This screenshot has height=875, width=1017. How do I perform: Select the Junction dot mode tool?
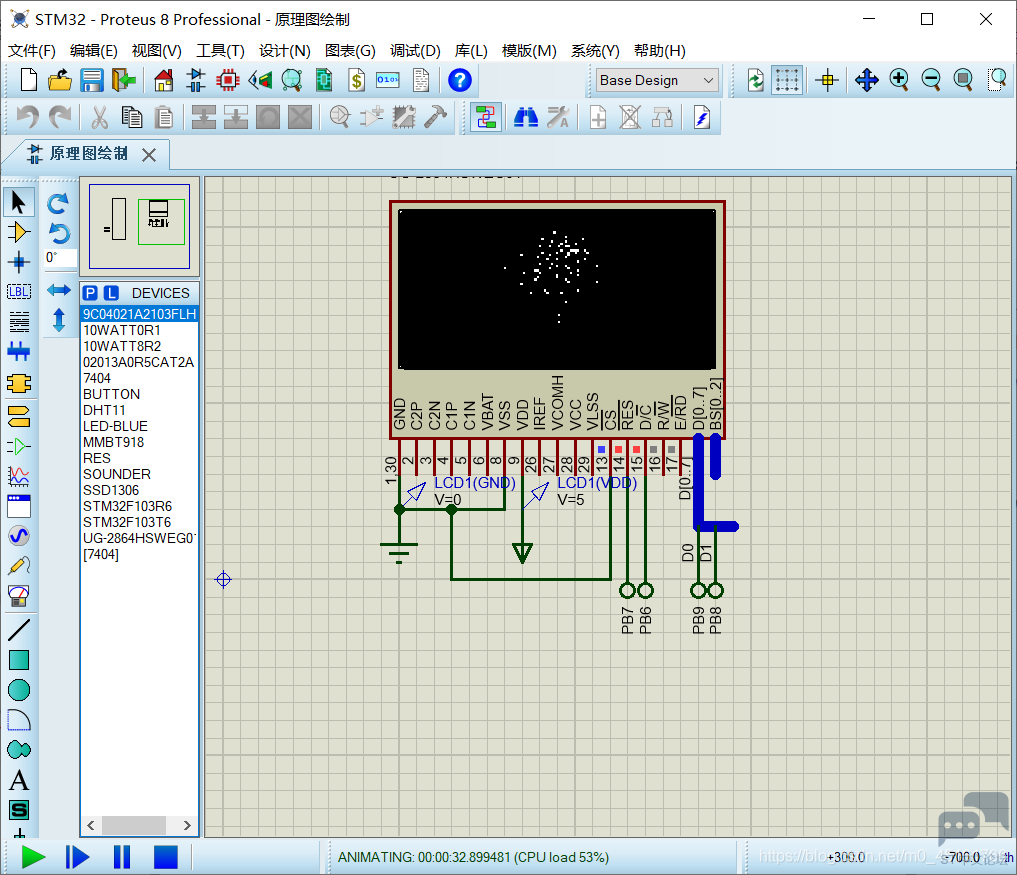click(18, 262)
